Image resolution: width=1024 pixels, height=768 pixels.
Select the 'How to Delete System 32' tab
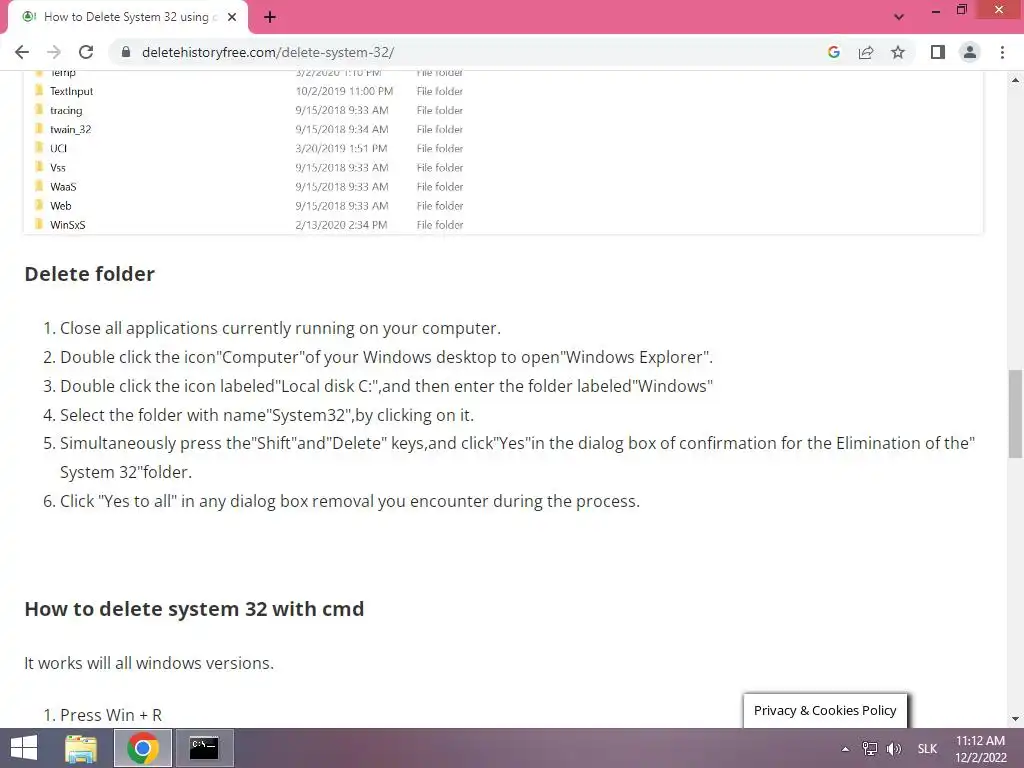(127, 17)
